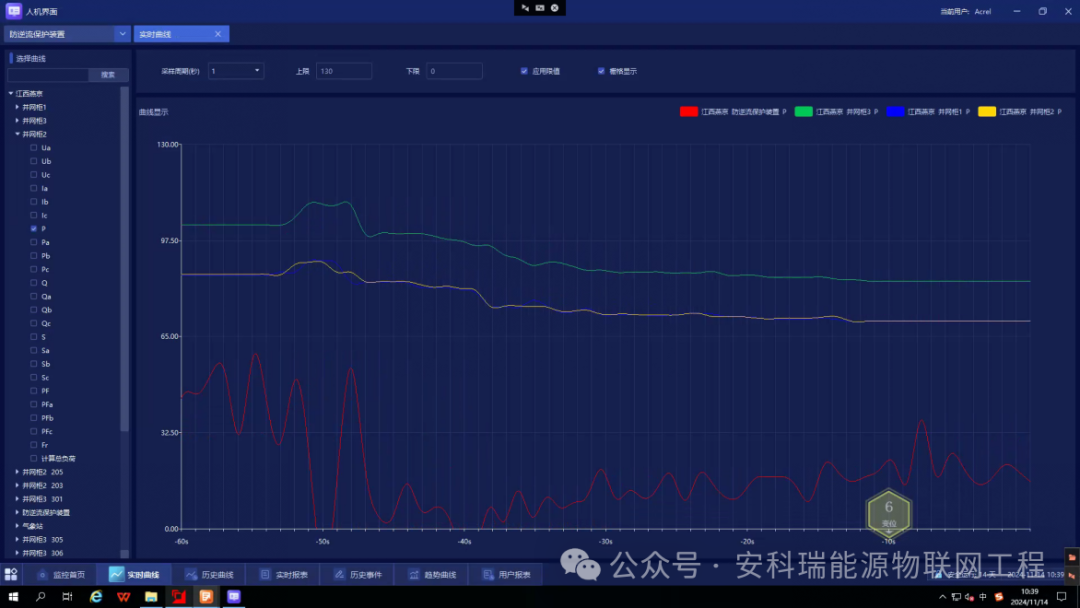The width and height of the screenshot is (1080, 608).
Task: Click the 计算总负荷 checkbox
Action: [x=34, y=458]
